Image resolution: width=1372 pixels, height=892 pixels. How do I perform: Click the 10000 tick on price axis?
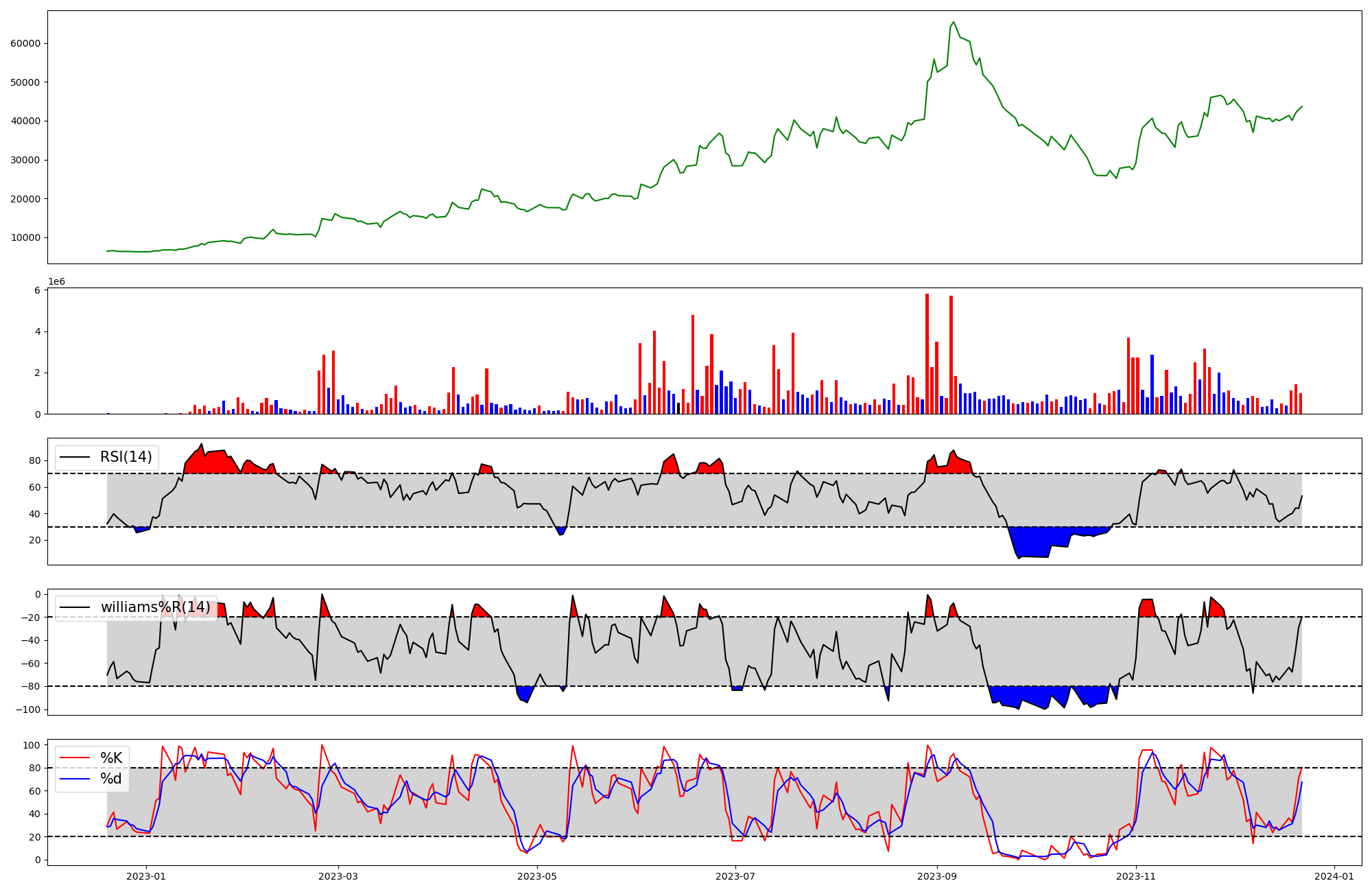pyautogui.click(x=25, y=238)
